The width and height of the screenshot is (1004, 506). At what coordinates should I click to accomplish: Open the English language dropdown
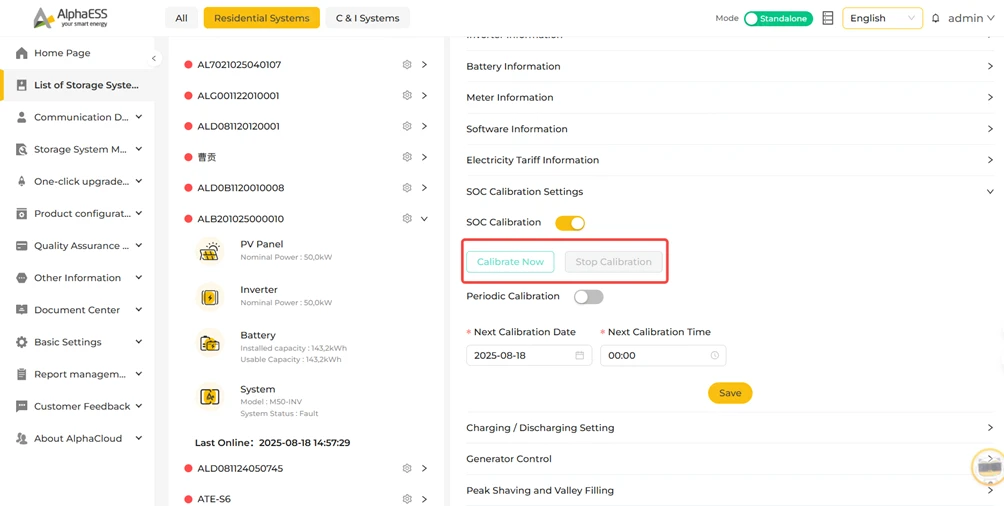[882, 19]
